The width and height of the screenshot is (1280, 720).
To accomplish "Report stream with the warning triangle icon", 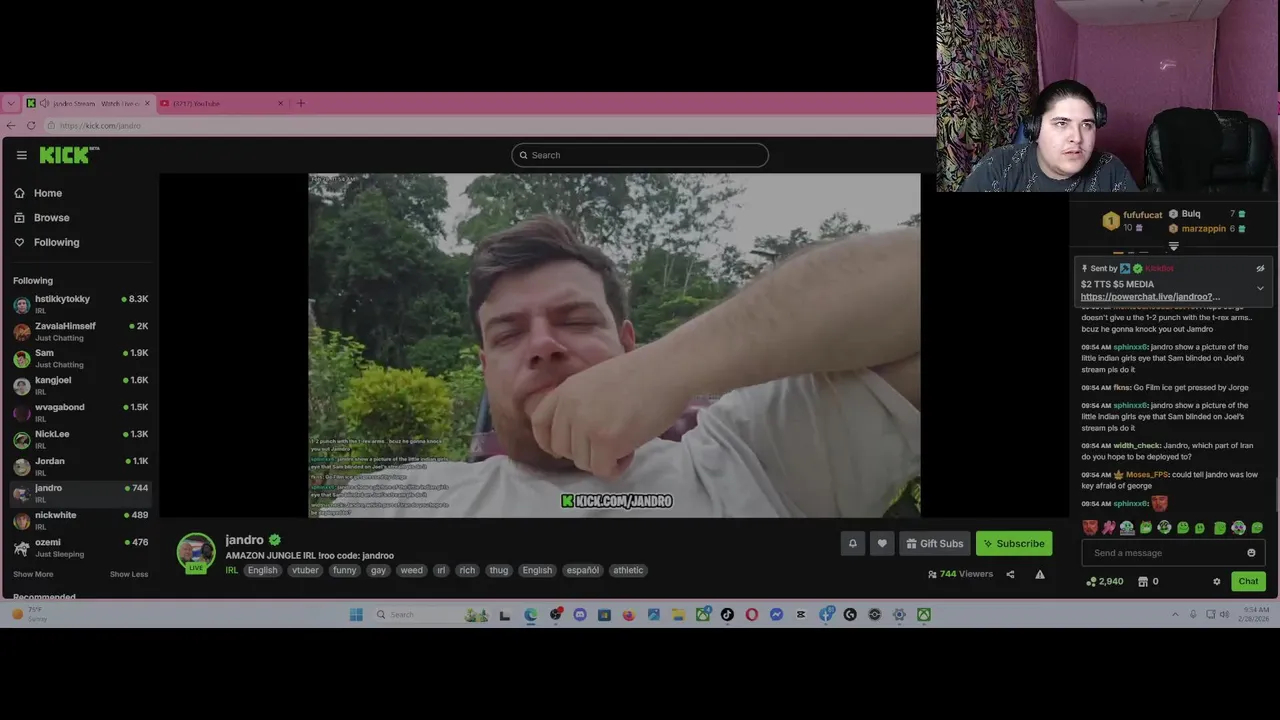I will (x=1040, y=574).
